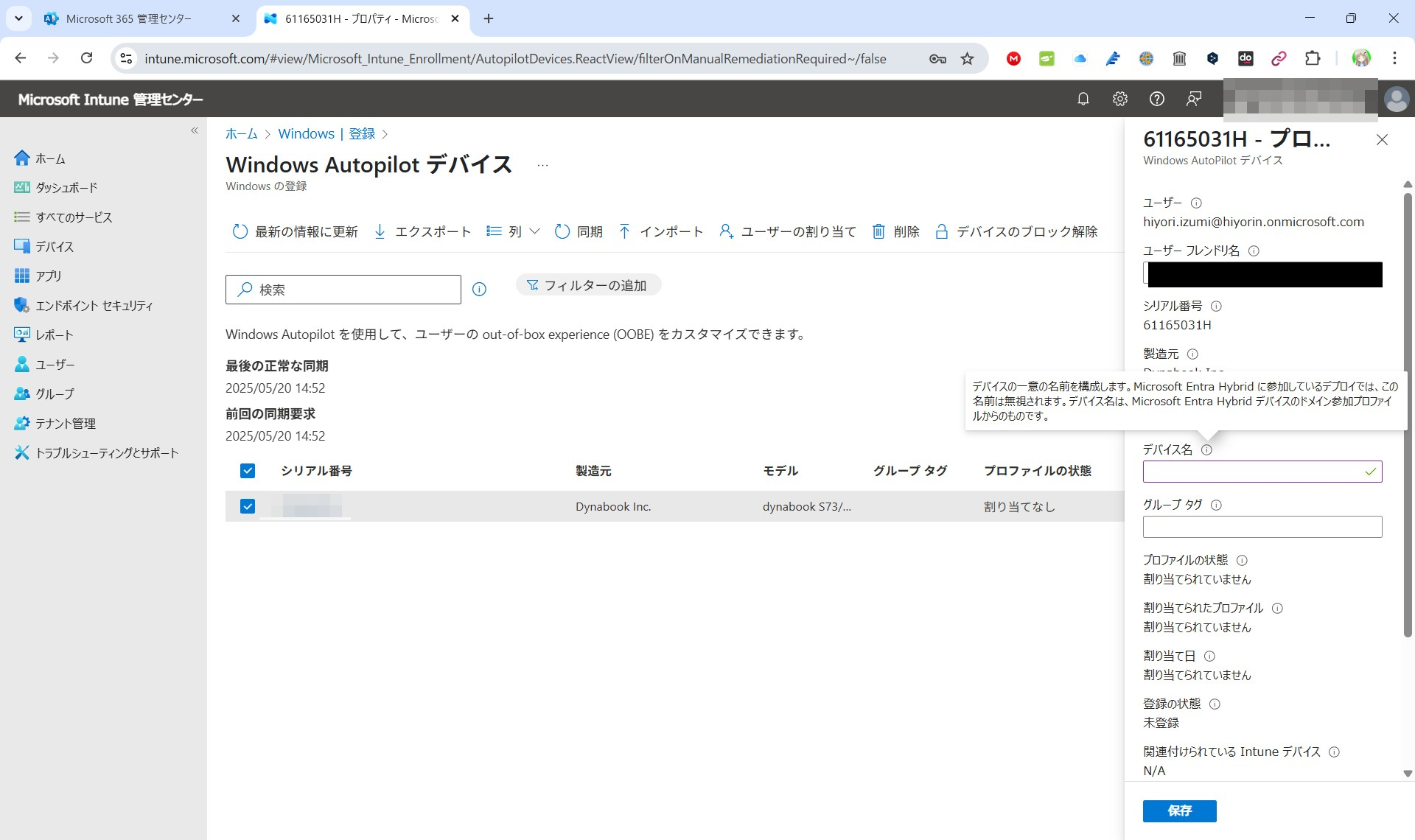Click フィルターの追加 button
Image resolution: width=1415 pixels, height=840 pixels.
click(x=588, y=285)
